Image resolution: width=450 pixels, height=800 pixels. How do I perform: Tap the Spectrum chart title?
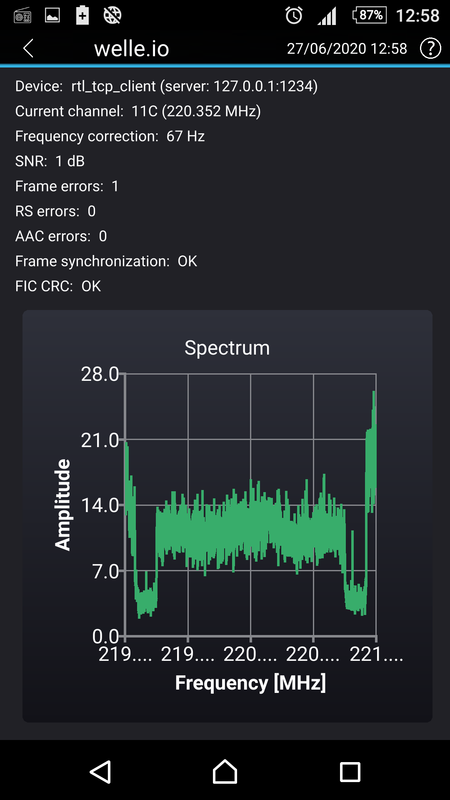click(x=227, y=348)
